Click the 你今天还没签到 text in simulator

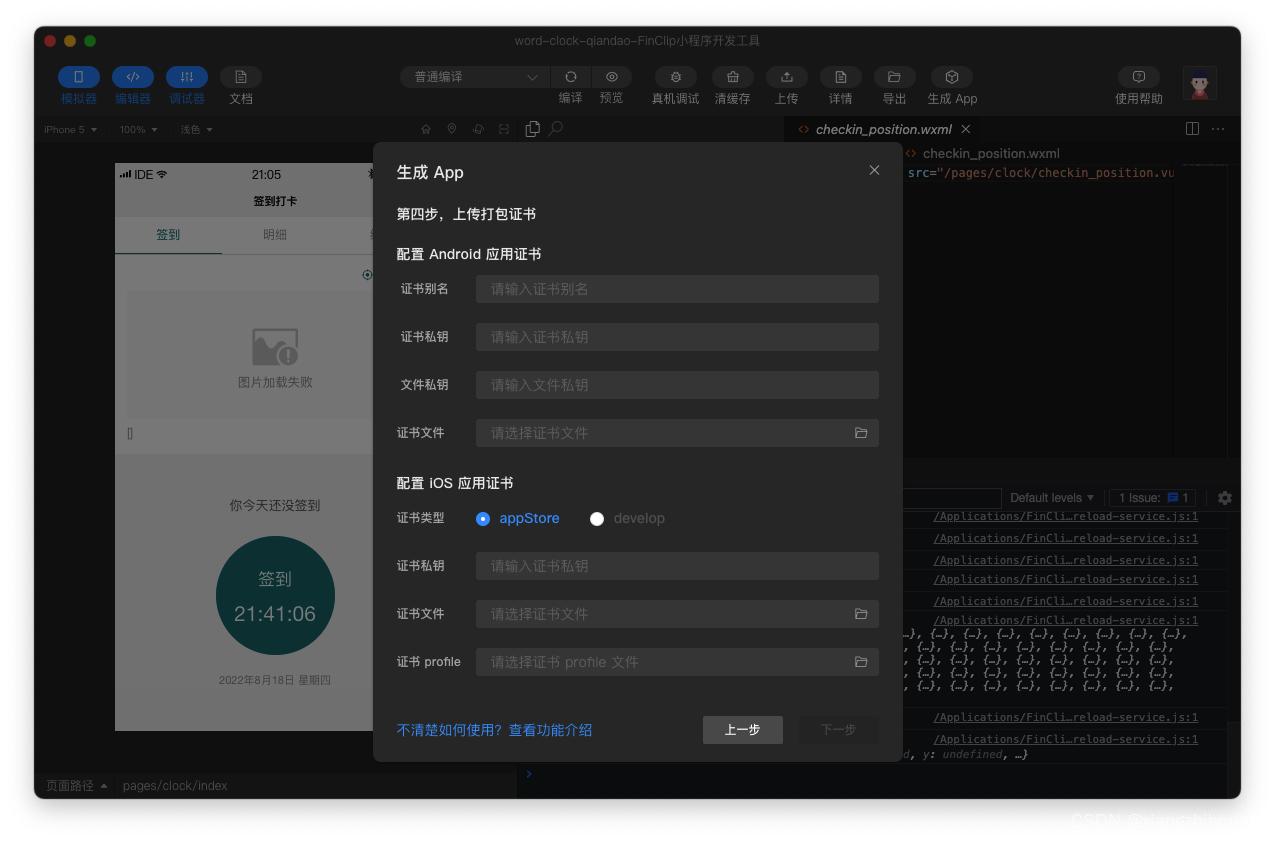[x=275, y=506]
